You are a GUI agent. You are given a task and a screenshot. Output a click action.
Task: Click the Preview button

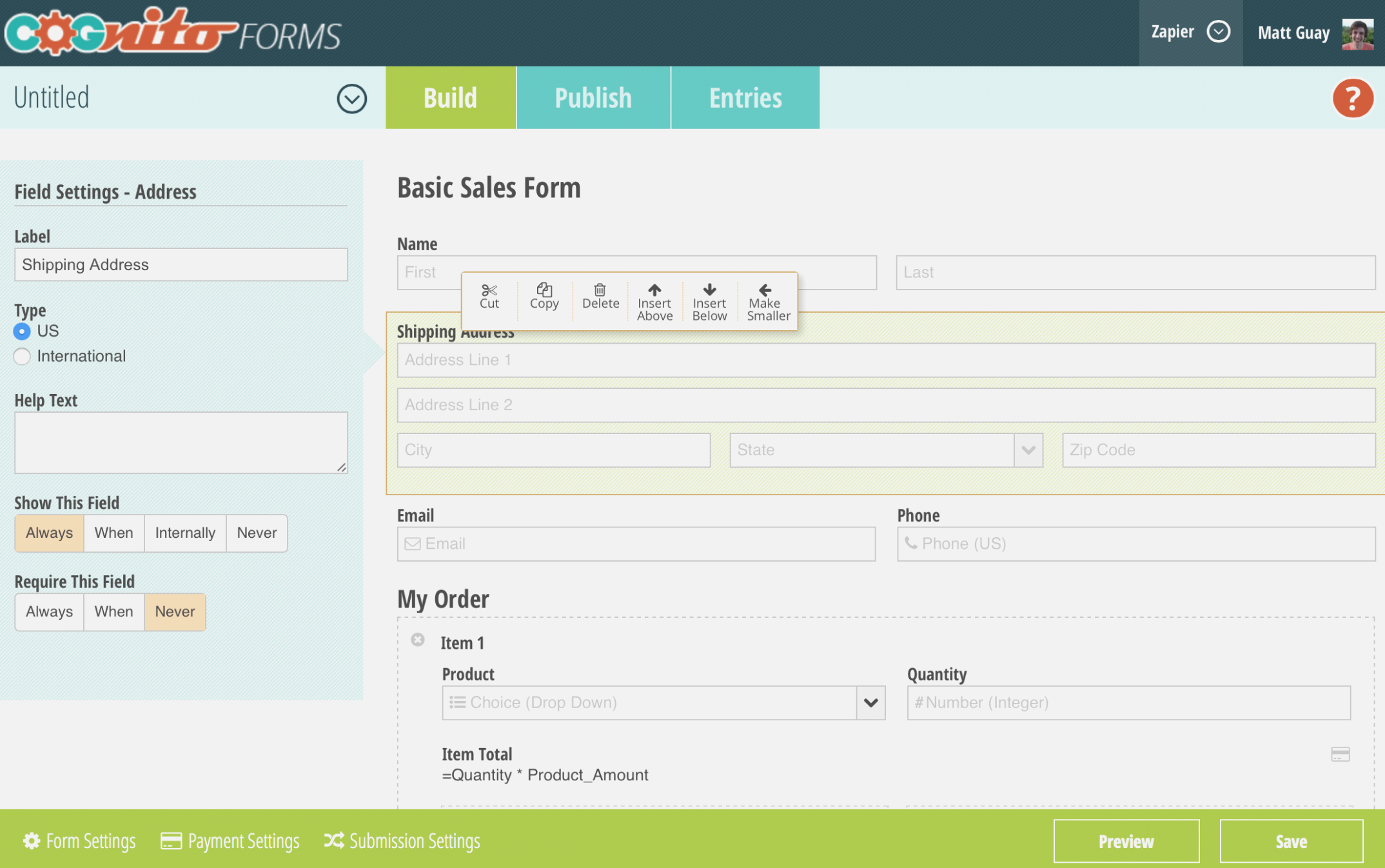point(1127,840)
